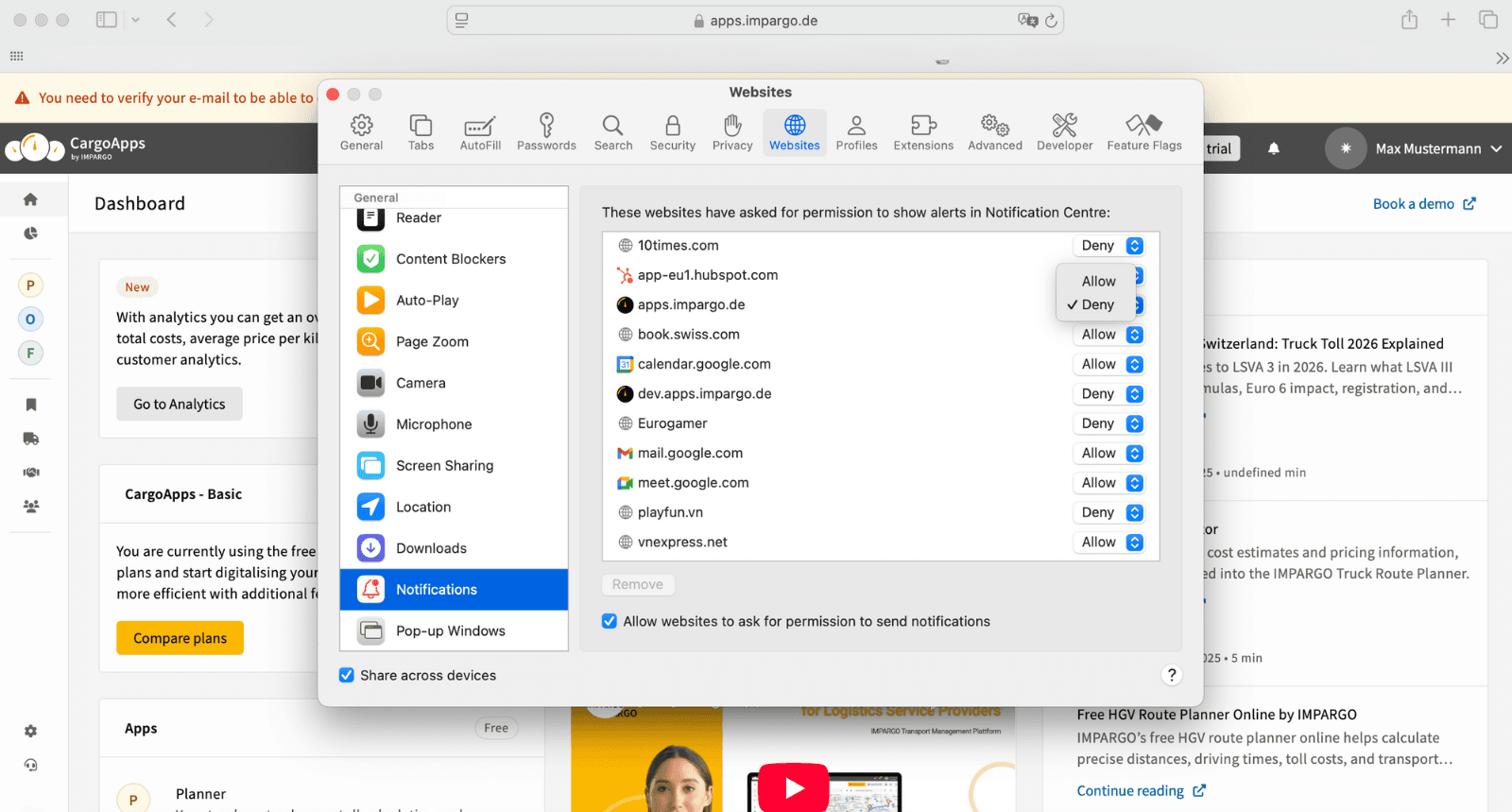The height and width of the screenshot is (812, 1512).
Task: Show Safari tab overview
Action: pos(1487,20)
